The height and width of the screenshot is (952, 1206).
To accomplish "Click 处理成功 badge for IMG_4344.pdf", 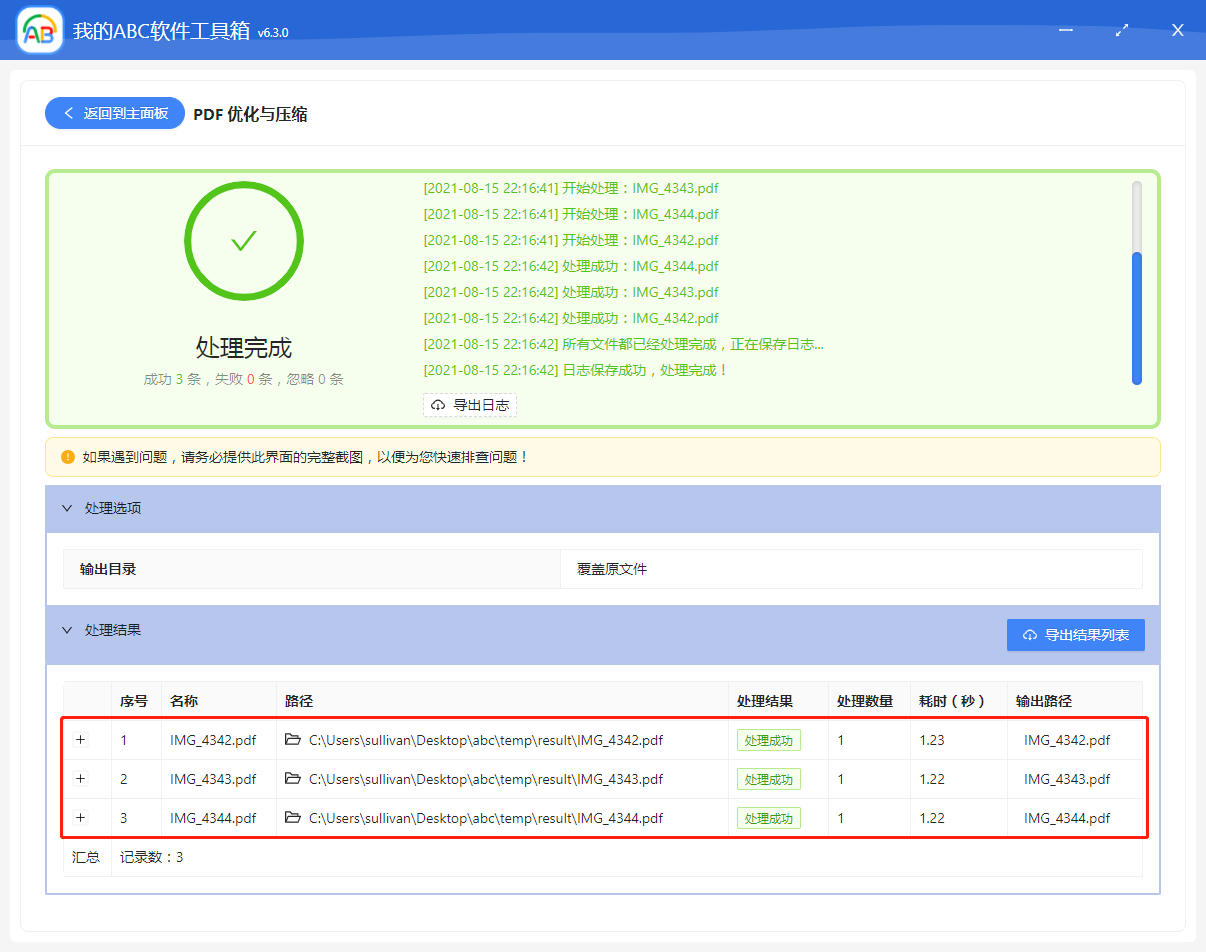I will point(768,817).
